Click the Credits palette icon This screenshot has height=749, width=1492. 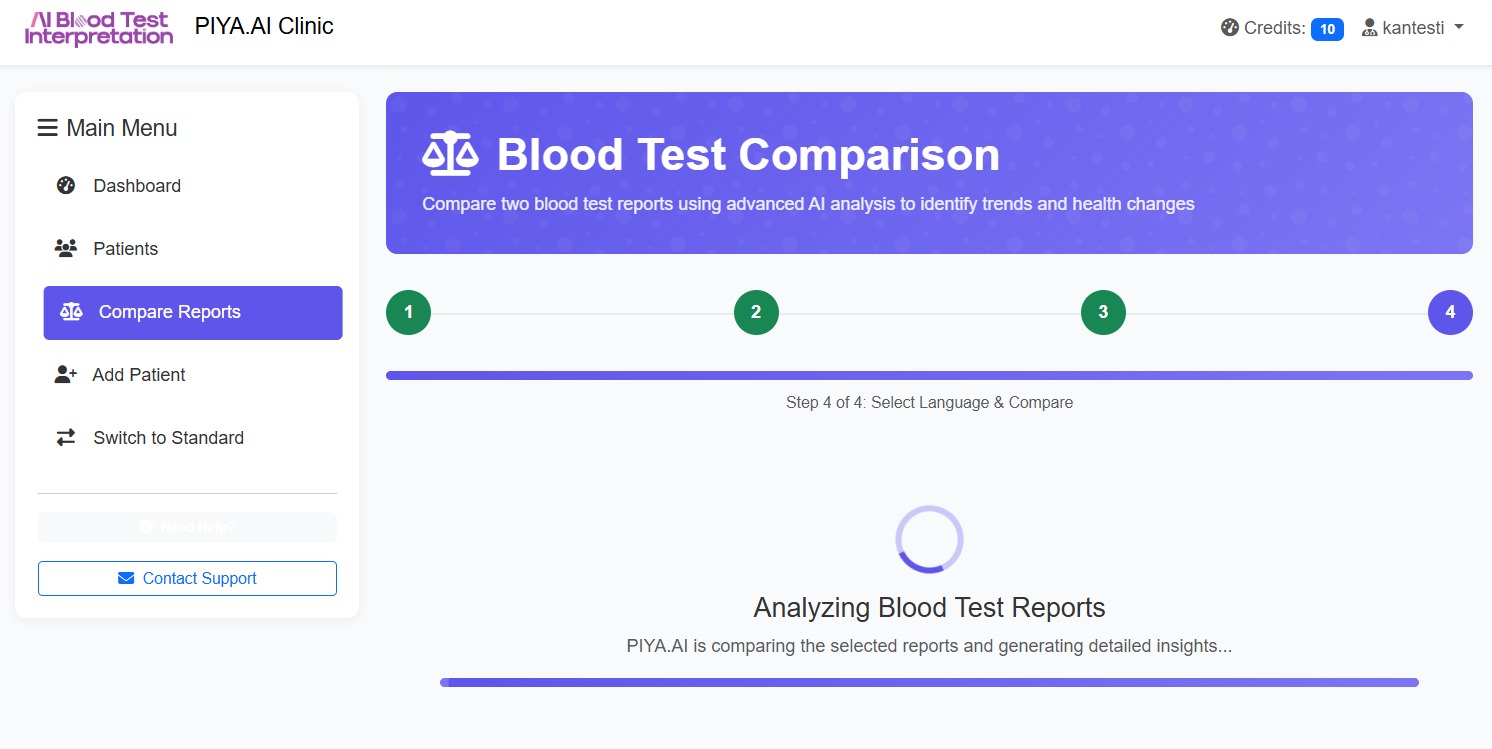(x=1230, y=28)
